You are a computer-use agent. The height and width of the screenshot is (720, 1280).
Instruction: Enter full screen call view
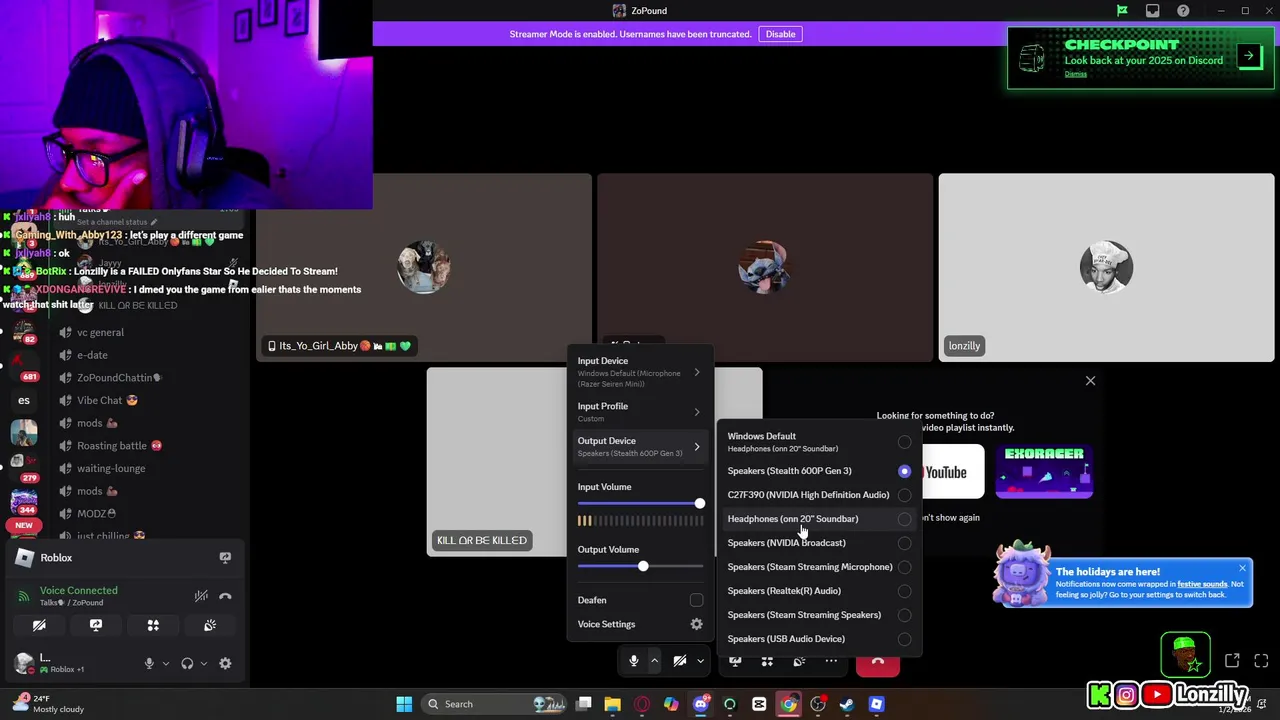click(x=1261, y=661)
